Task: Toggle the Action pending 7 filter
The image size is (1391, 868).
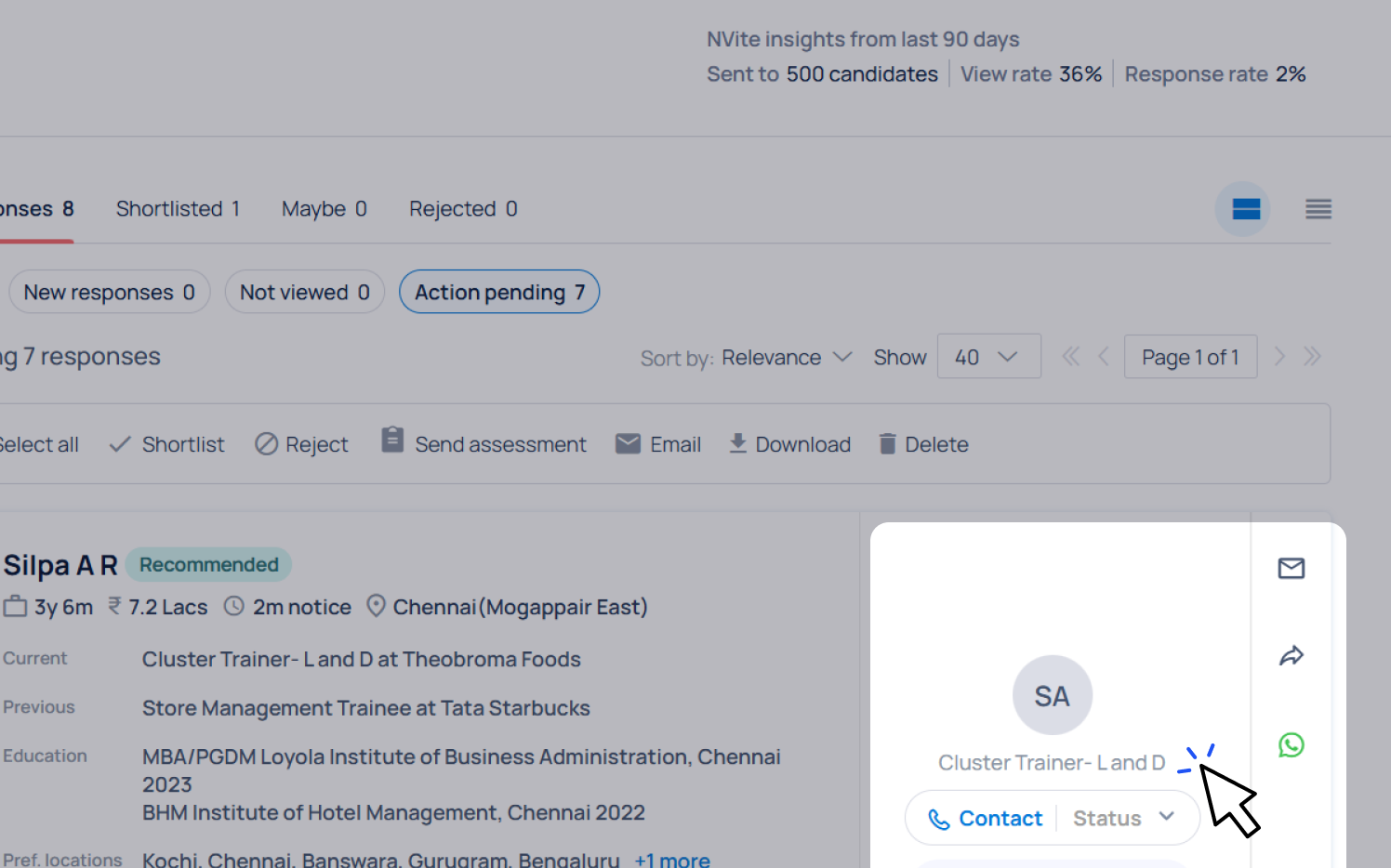Action: pos(499,293)
